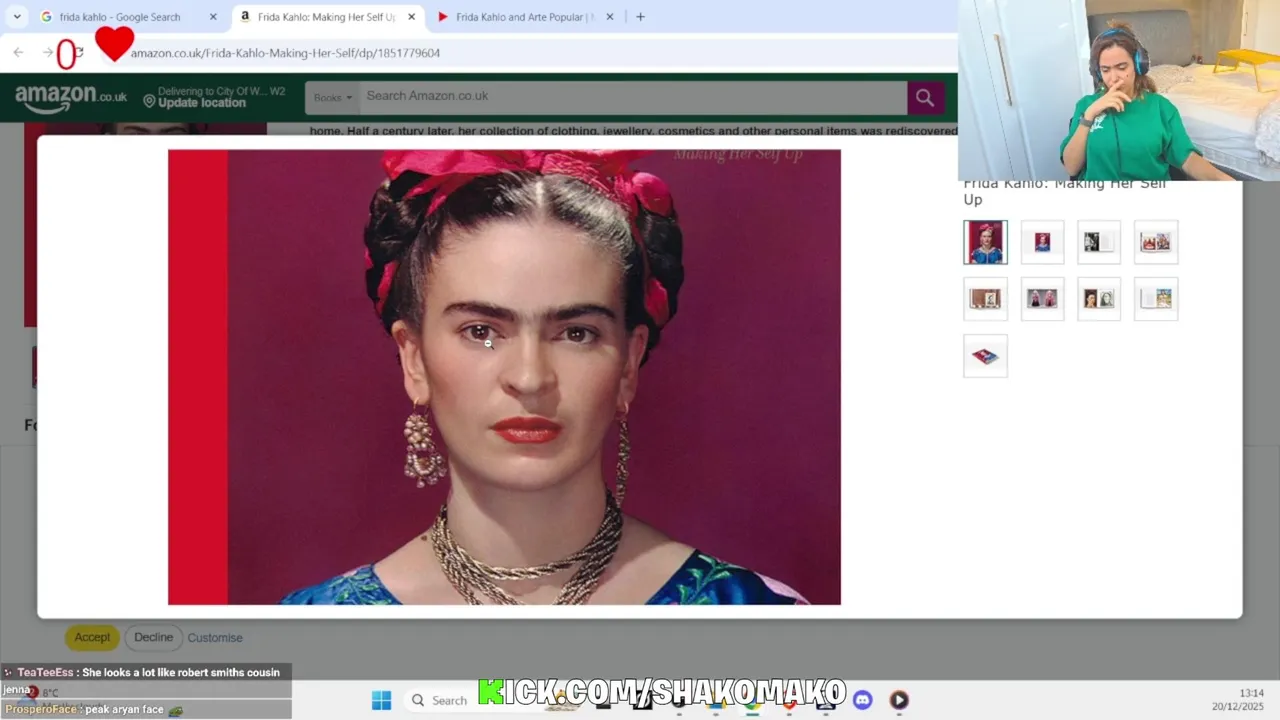Open the Amazon.co.uk home logo
This screenshot has width=1280, height=720.
(x=71, y=97)
